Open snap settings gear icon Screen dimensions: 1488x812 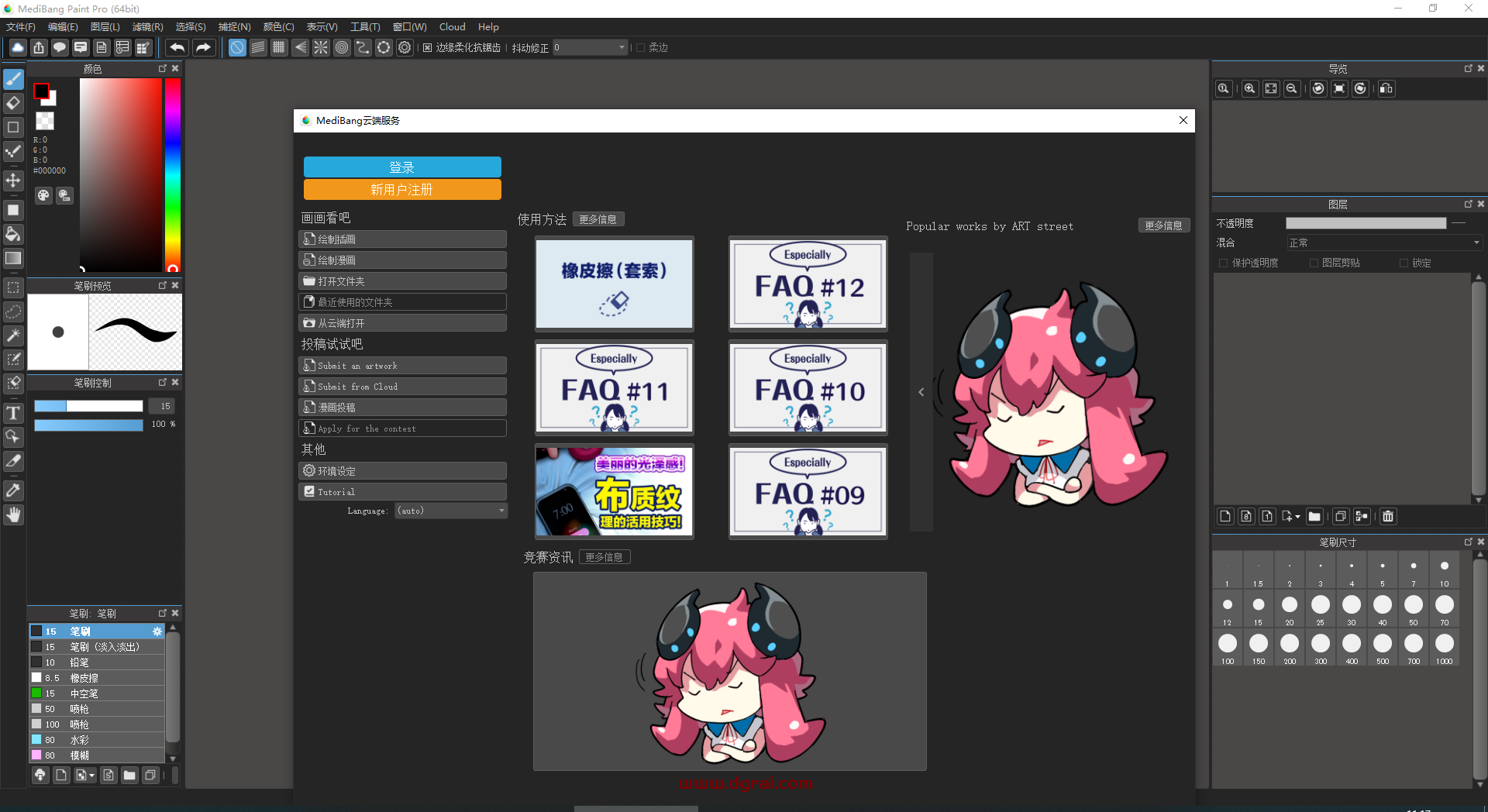pyautogui.click(x=405, y=48)
